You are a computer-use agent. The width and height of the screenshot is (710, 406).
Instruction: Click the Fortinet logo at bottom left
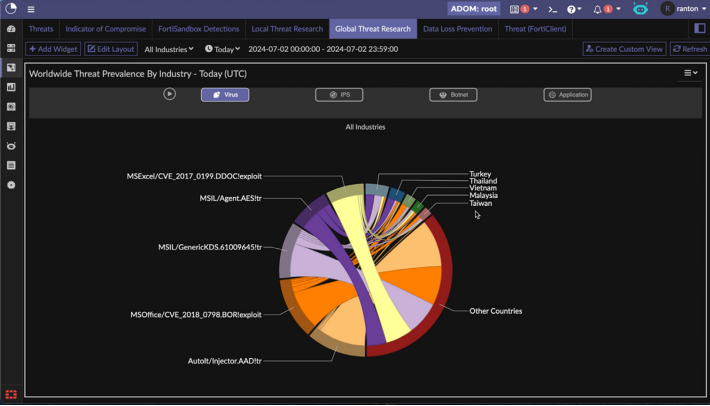11,395
